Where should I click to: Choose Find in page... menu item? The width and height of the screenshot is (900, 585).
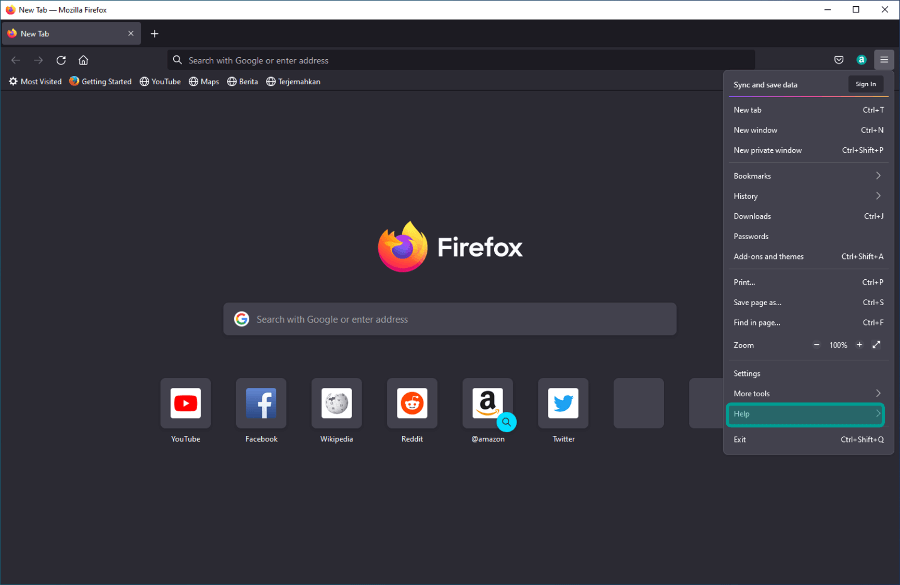[808, 323]
